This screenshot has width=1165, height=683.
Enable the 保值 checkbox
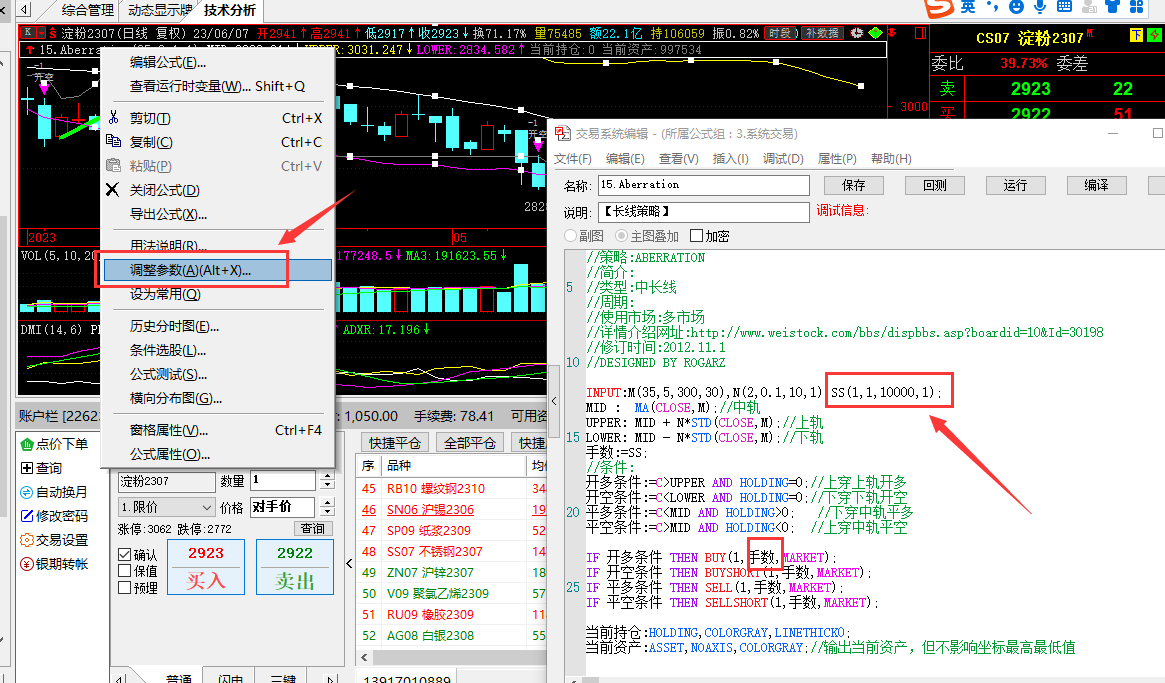[x=125, y=571]
